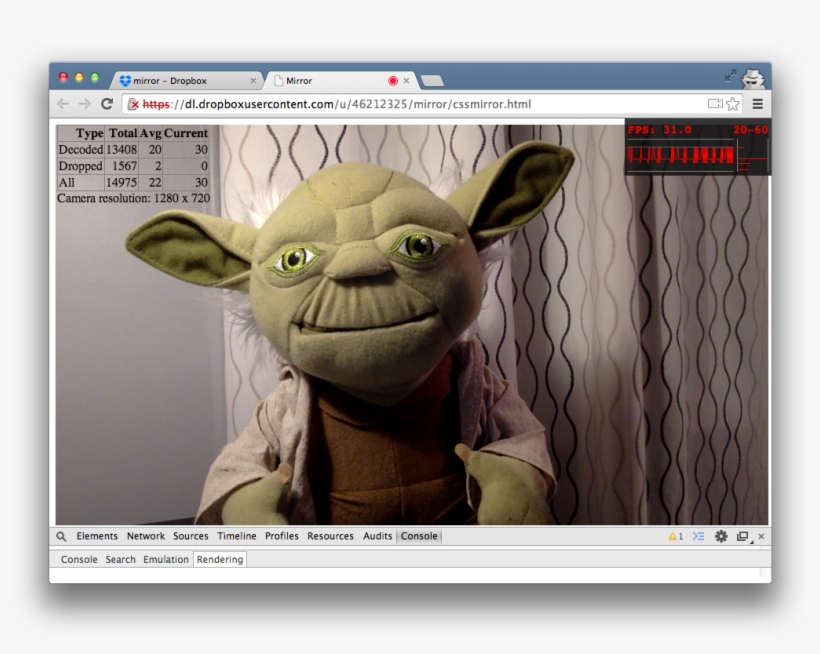Click the camera access icon in address bar

point(715,104)
